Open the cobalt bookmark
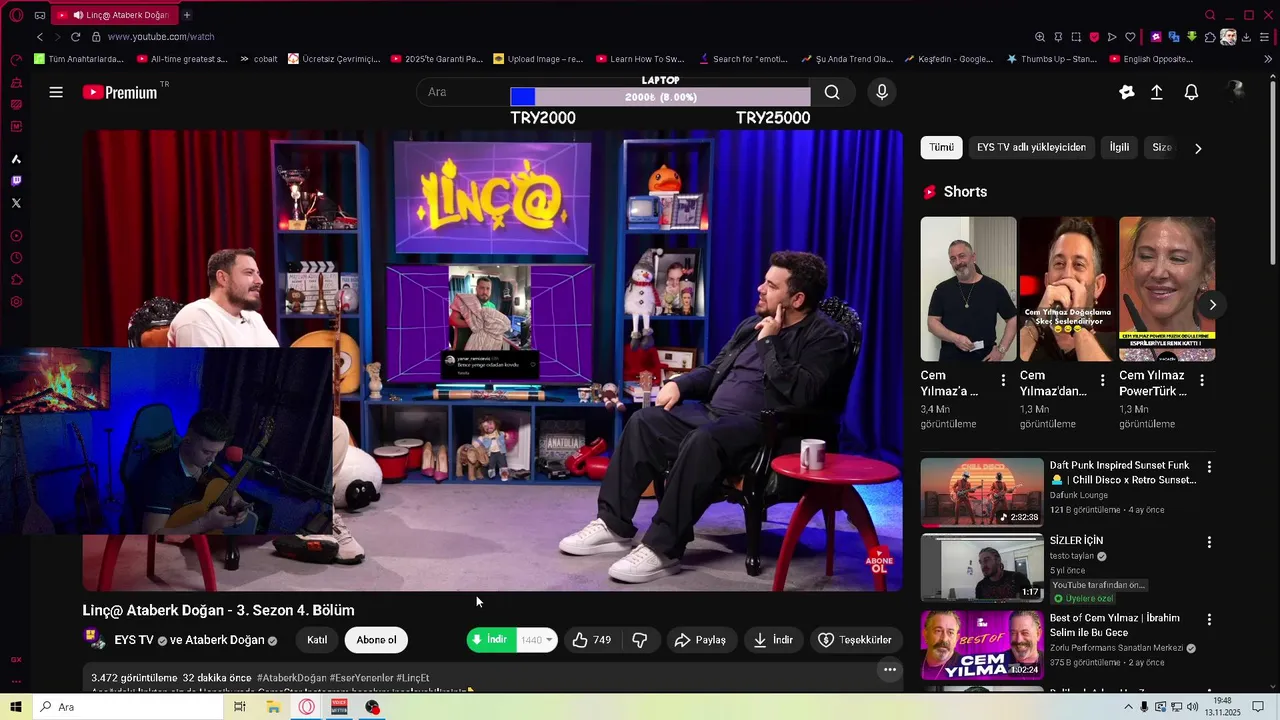The width and height of the screenshot is (1280, 720). 258,59
